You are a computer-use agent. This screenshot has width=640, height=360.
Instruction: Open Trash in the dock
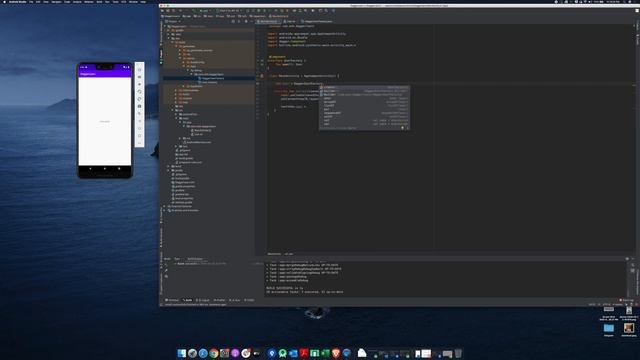[x=458, y=353]
